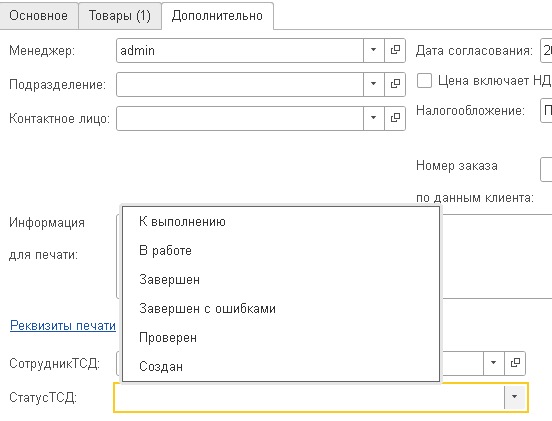Image resolution: width=552 pixels, height=421 pixels.
Task: Toggle the Цена включает НДС checkbox
Action: (424, 81)
